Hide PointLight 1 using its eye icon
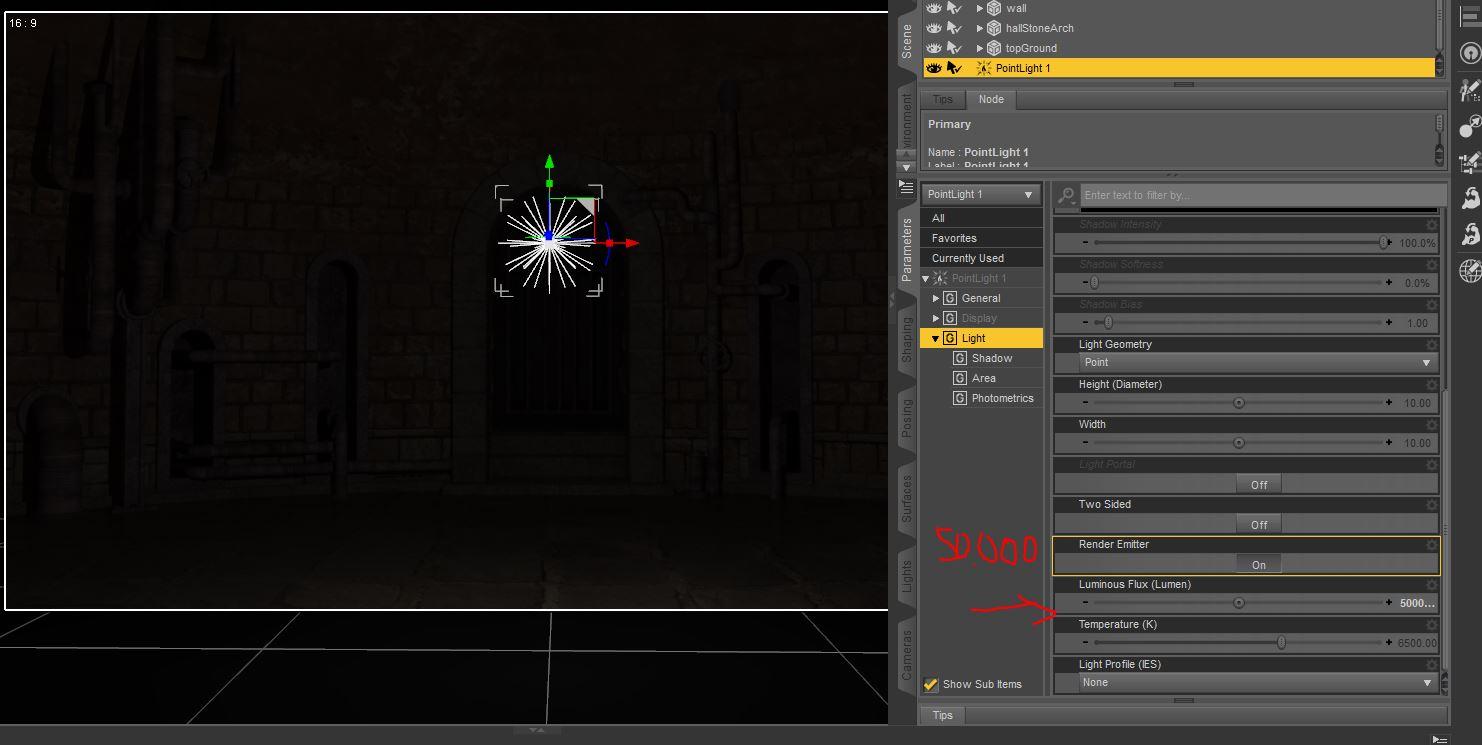Viewport: 1482px width, 745px height. 934,68
